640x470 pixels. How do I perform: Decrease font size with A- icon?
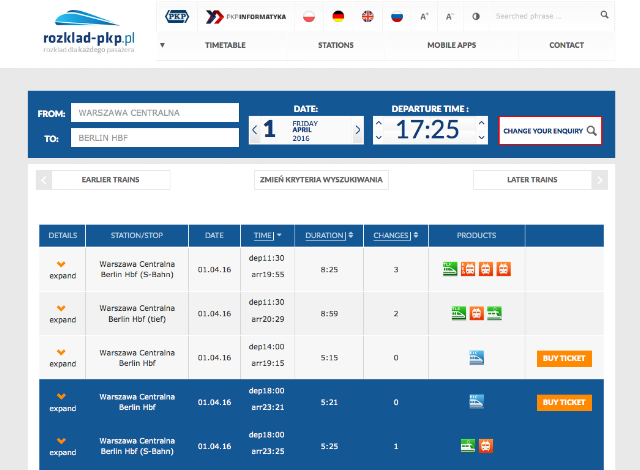click(x=450, y=17)
